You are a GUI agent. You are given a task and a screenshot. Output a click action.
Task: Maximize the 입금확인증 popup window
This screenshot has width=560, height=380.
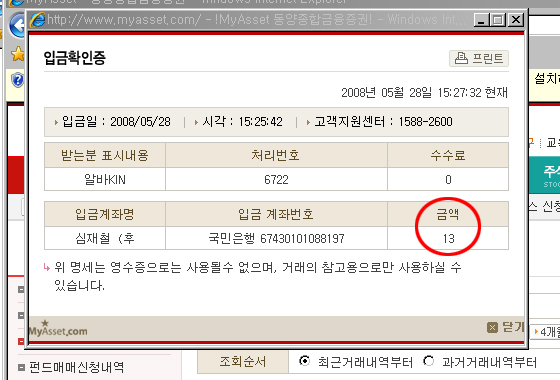pos(498,20)
